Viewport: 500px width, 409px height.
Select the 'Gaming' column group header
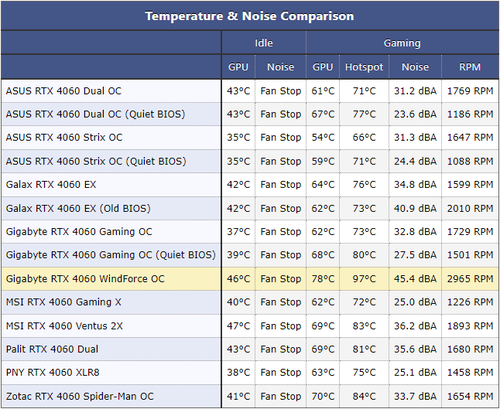pos(402,43)
